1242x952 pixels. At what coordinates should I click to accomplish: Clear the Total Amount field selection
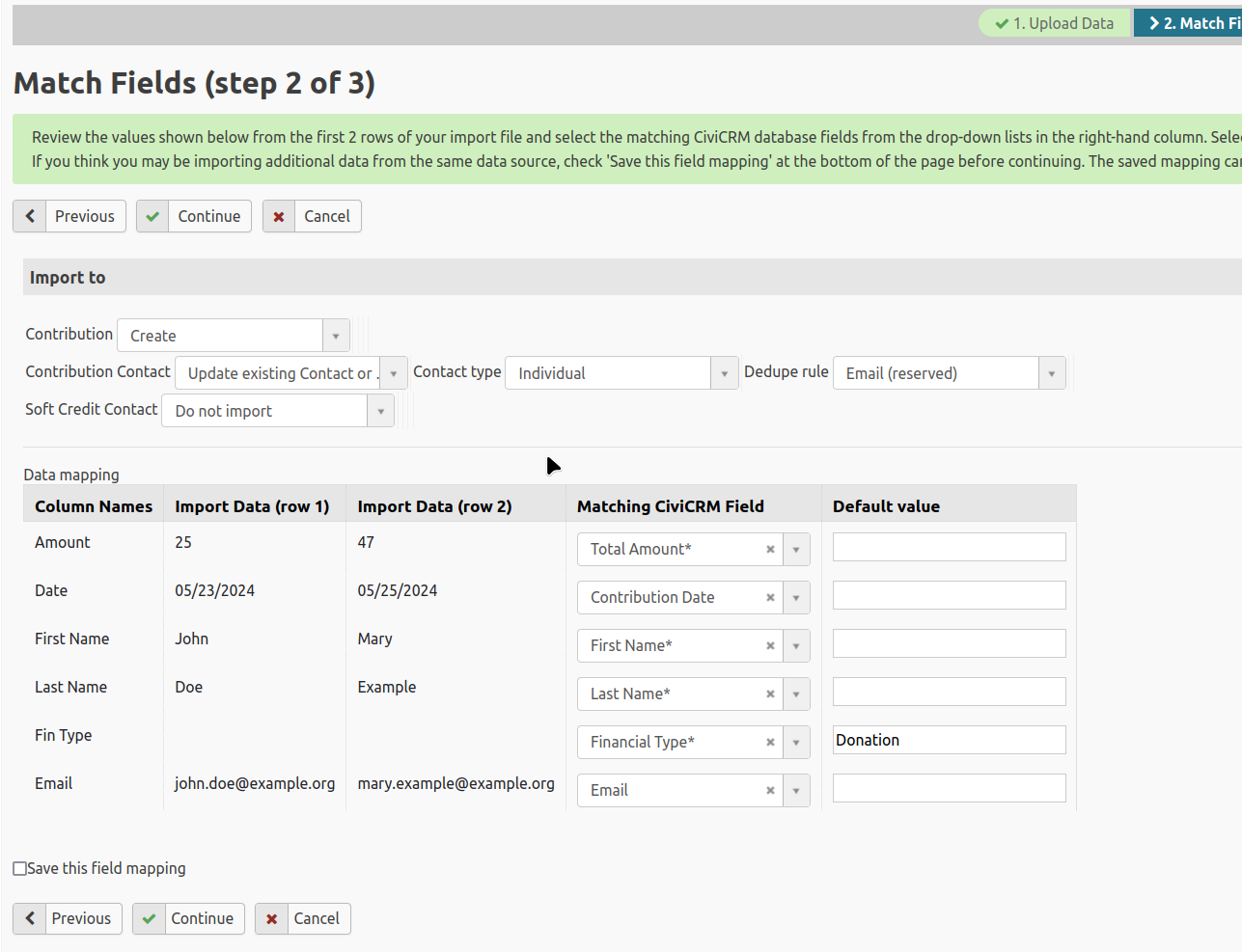tap(770, 550)
